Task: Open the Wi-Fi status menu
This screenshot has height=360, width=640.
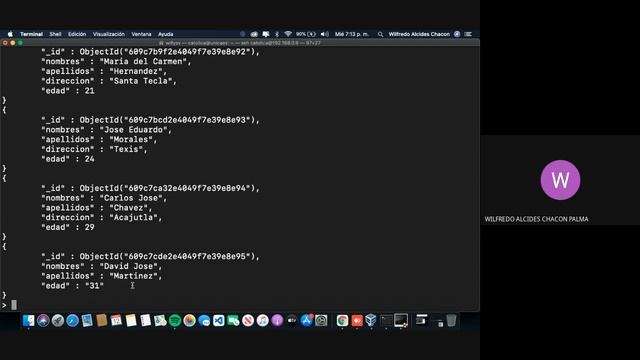Action: click(x=288, y=34)
